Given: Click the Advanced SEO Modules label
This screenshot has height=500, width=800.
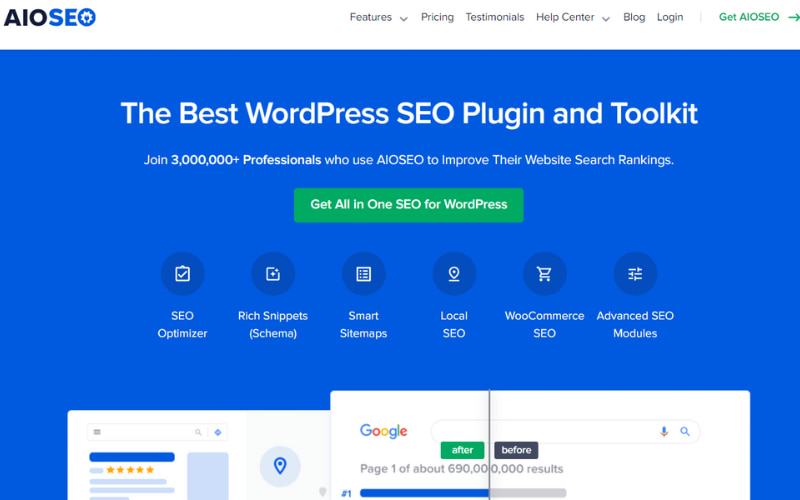Looking at the screenshot, I should point(635,324).
